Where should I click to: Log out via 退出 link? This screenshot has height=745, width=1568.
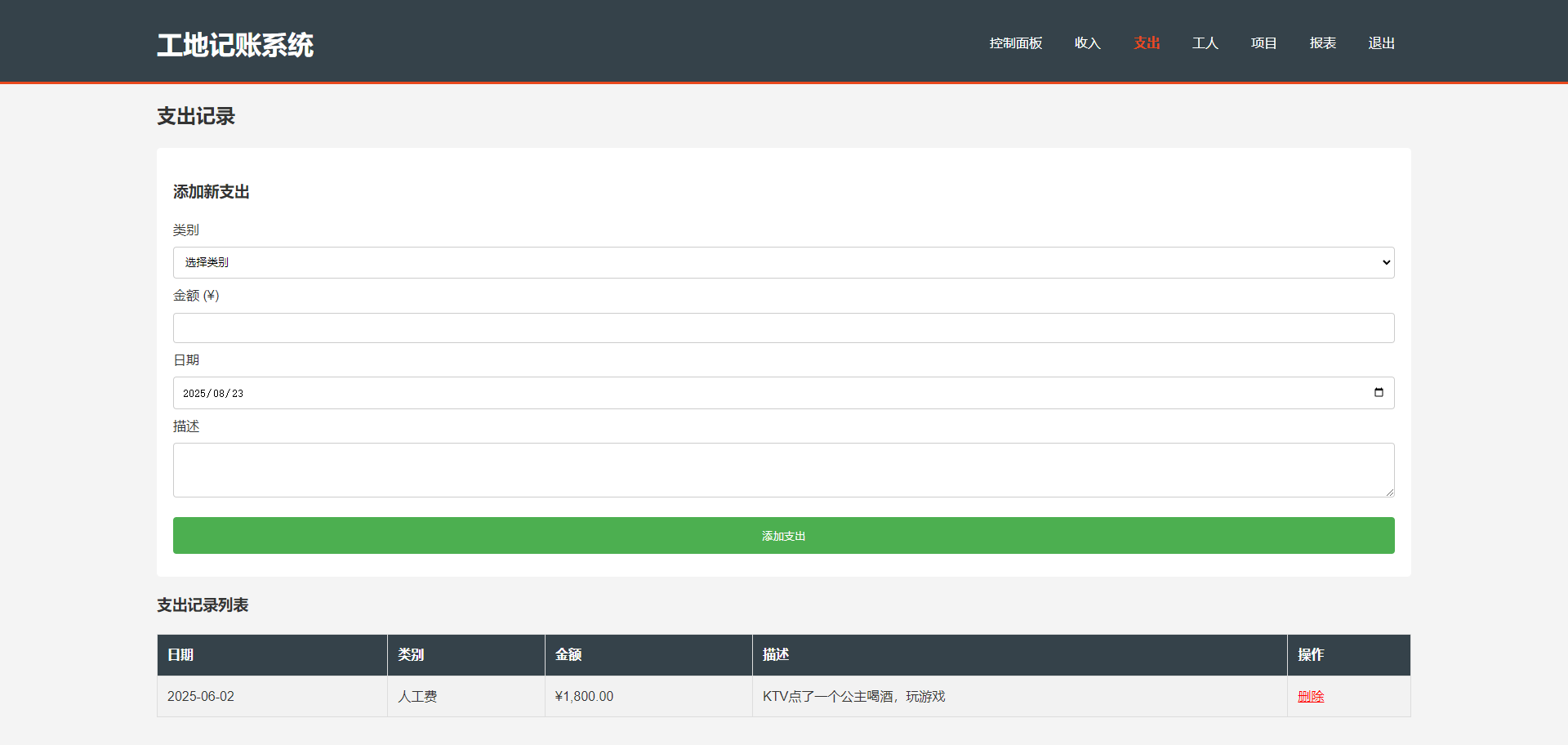[x=1381, y=43]
